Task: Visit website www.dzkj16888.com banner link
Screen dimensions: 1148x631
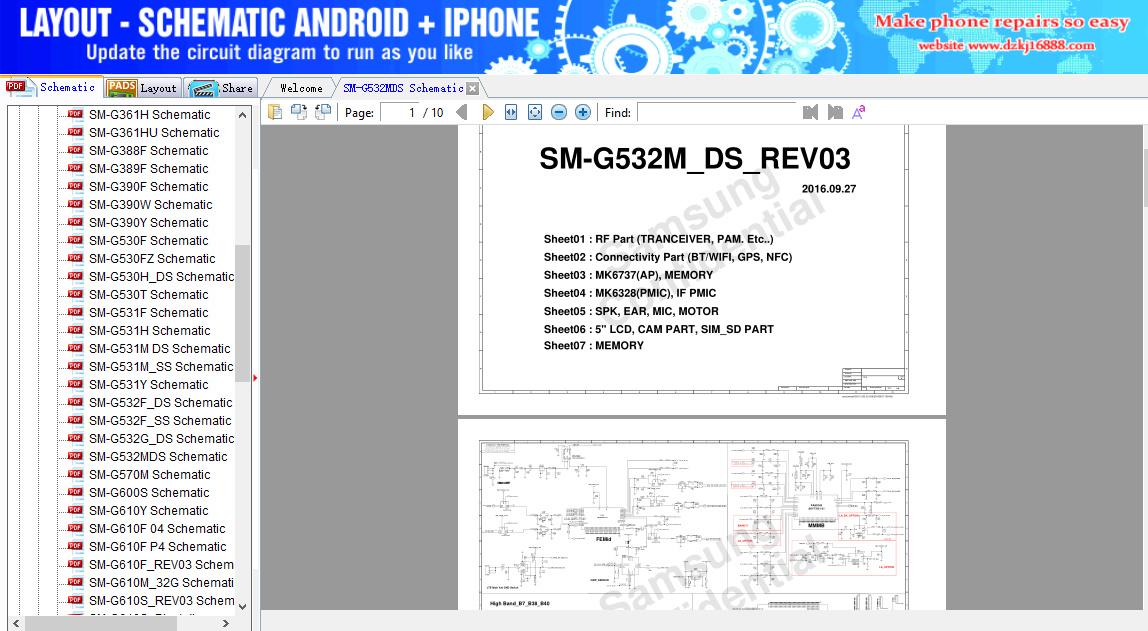Action: click(x=1006, y=45)
